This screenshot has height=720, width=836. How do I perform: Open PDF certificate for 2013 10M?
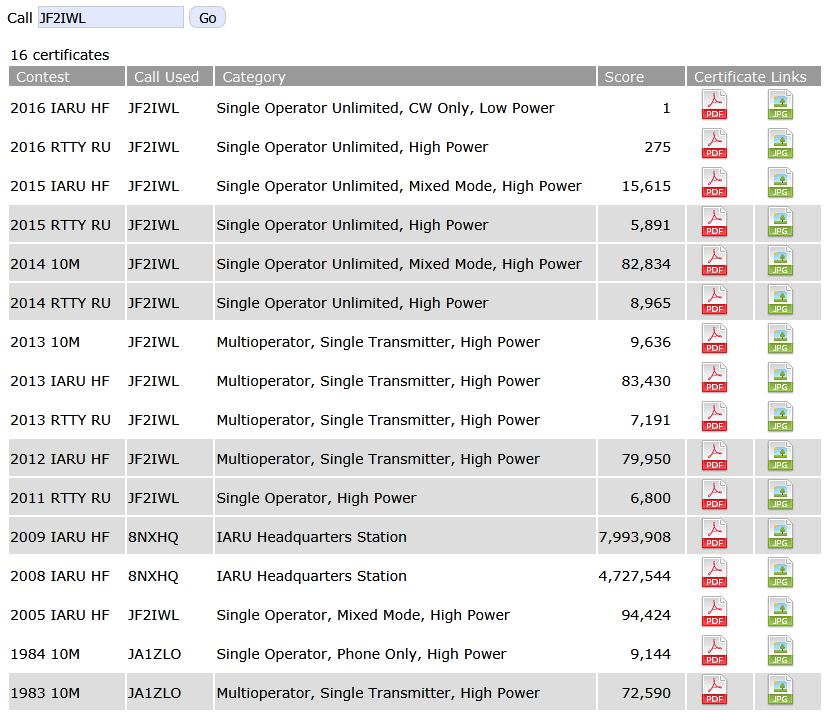coord(714,339)
